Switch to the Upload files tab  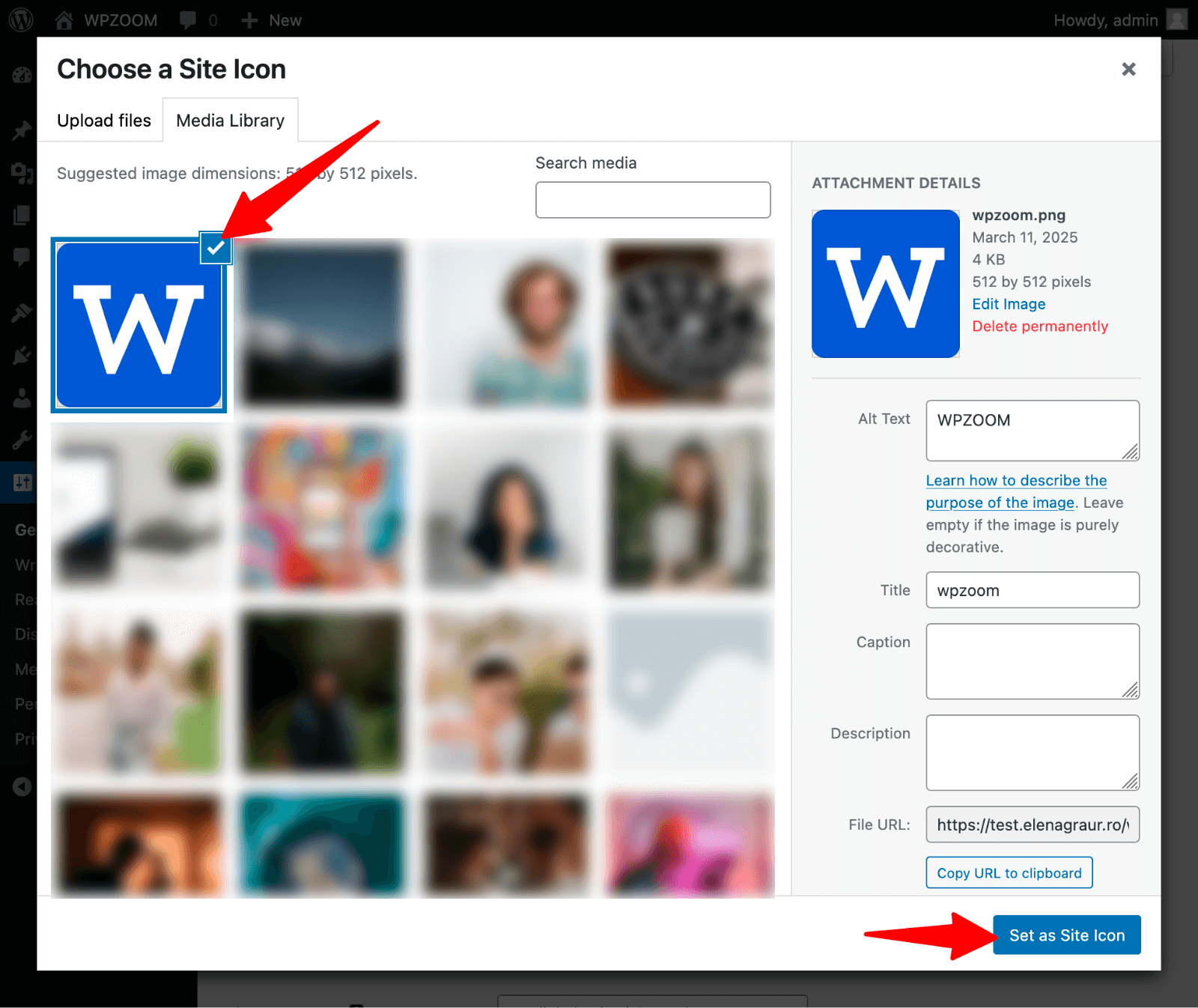[x=104, y=121]
